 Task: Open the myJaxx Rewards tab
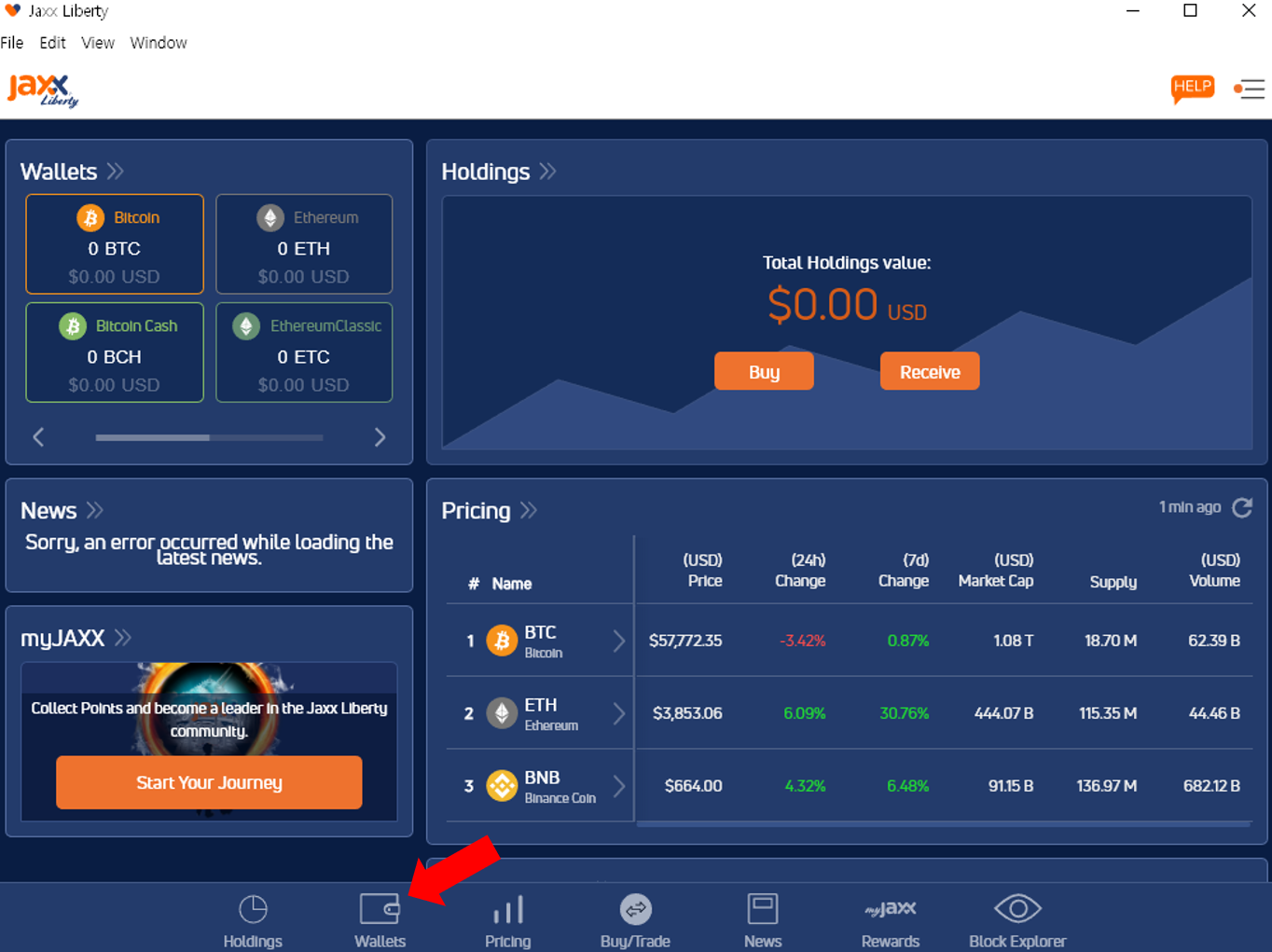[890, 921]
